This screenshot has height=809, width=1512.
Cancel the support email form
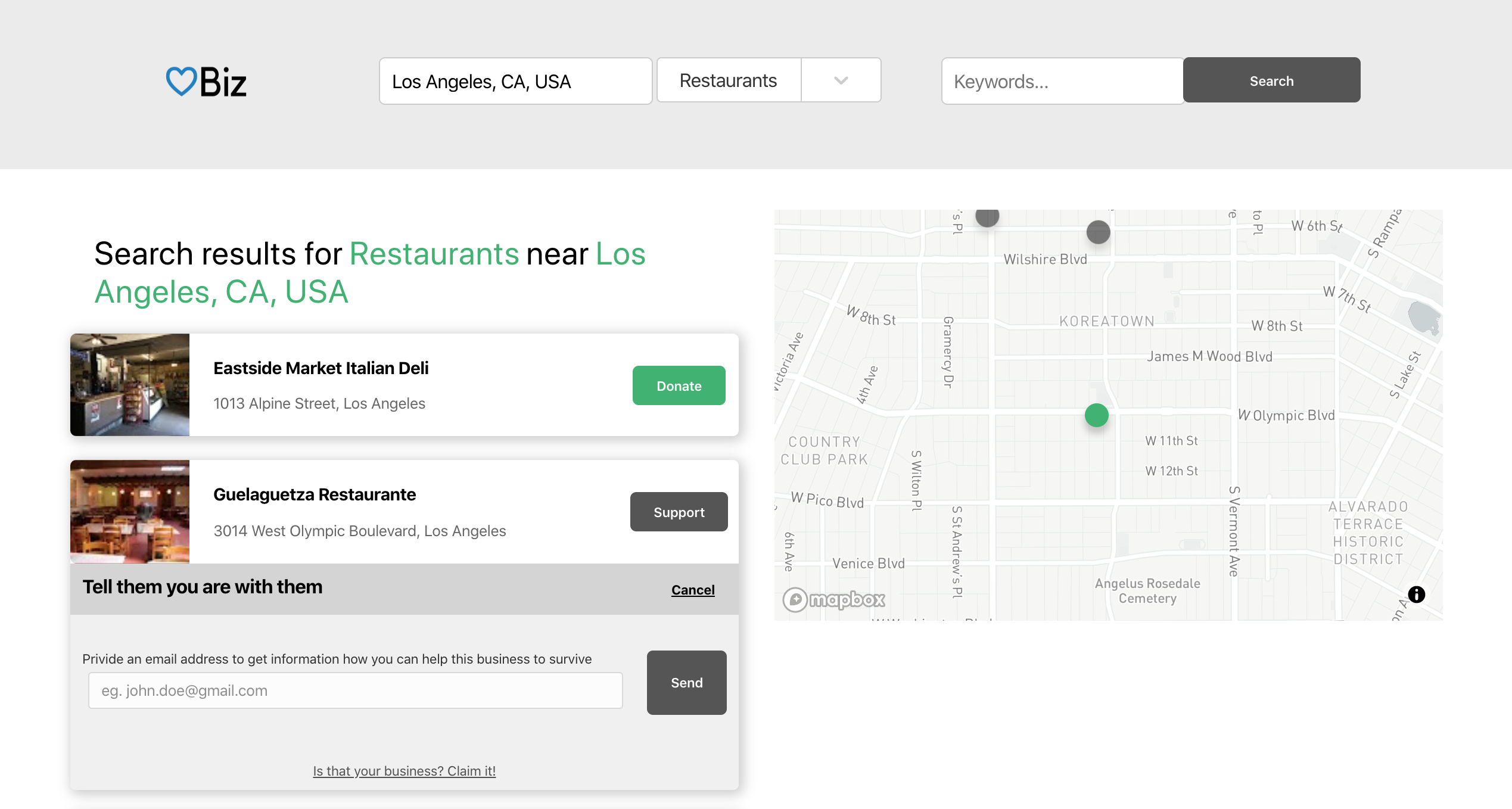(x=692, y=590)
